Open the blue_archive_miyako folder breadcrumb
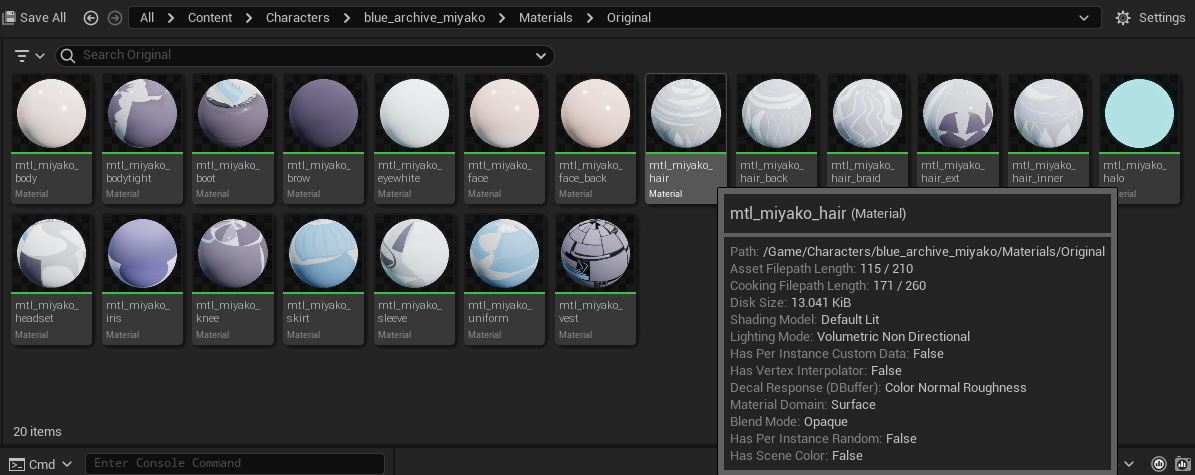This screenshot has height=475, width=1195. click(424, 18)
